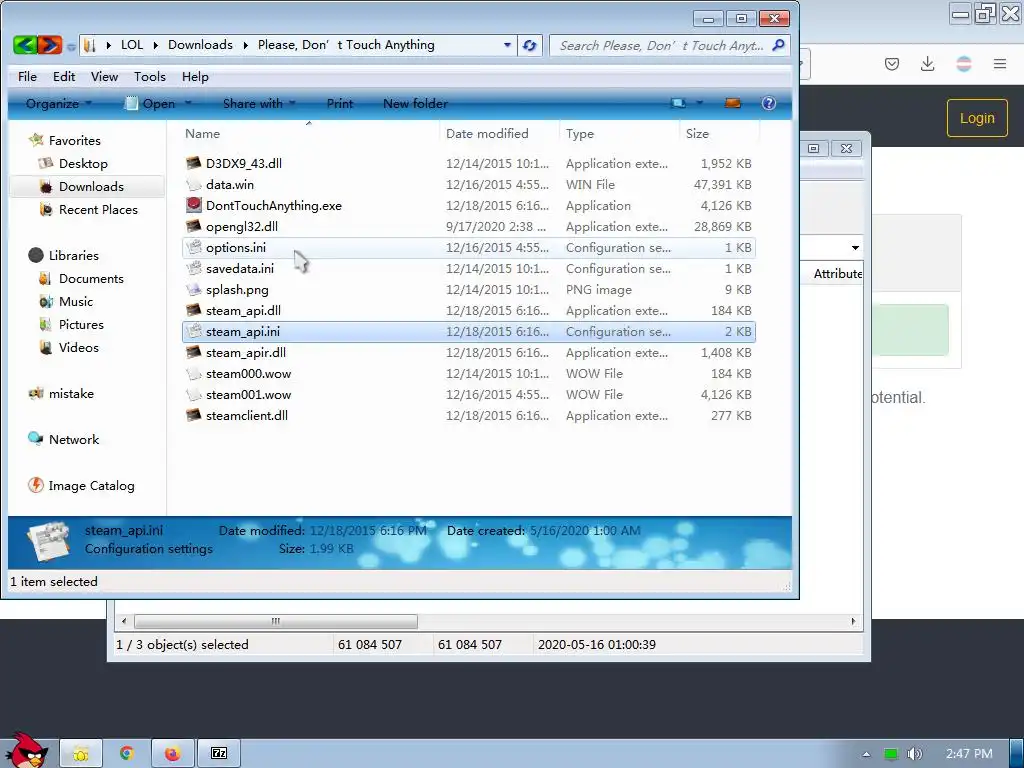Click the volume speaker tray icon
The width and height of the screenshot is (1024, 768).
point(914,754)
